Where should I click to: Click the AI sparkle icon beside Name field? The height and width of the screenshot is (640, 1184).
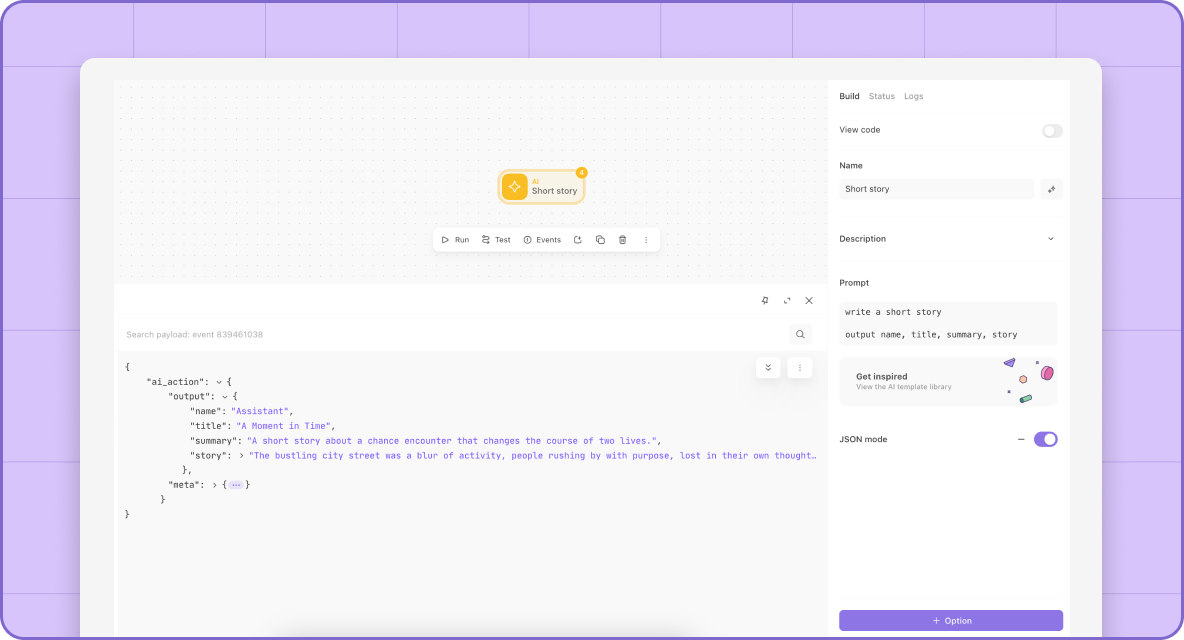(1051, 189)
